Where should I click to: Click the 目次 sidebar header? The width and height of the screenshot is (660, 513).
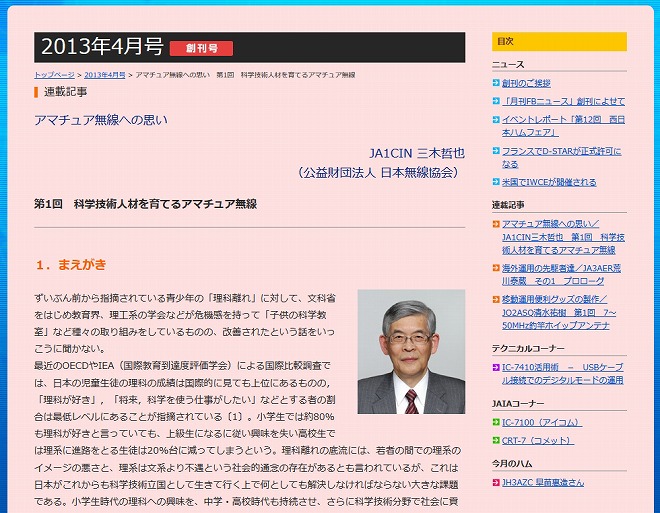tap(559, 41)
